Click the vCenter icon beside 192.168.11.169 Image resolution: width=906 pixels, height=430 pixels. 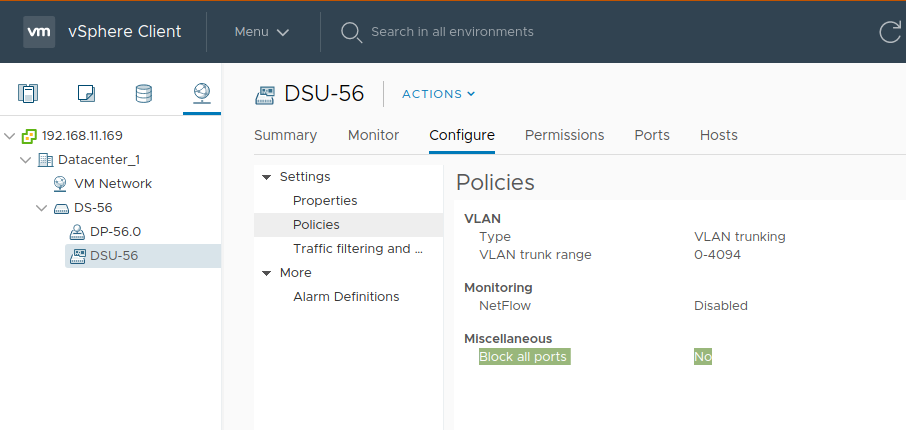[29, 136]
